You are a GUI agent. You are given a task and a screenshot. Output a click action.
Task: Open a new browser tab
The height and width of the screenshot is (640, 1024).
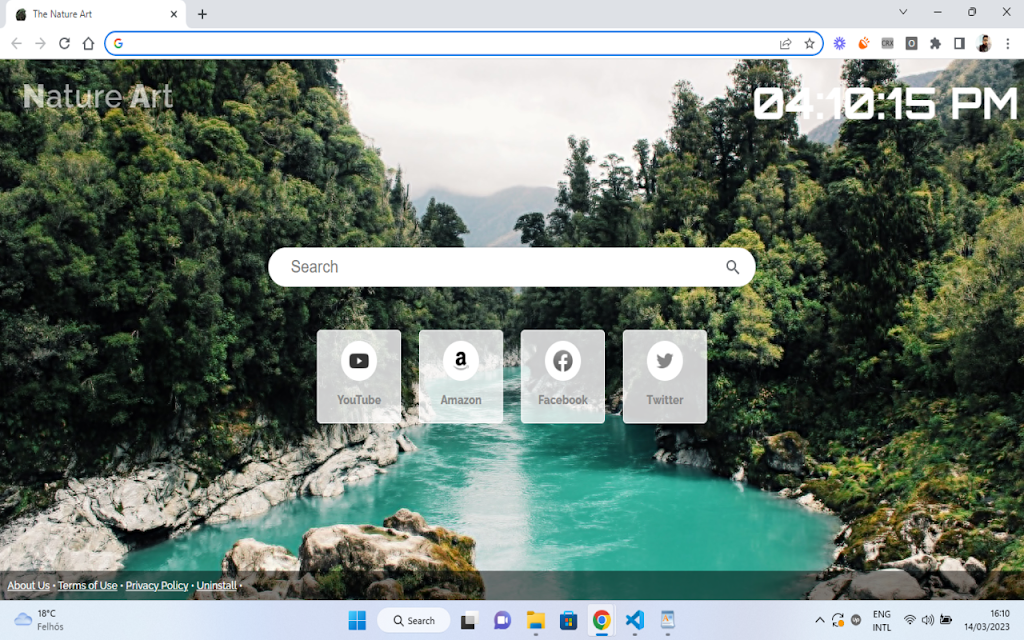point(202,14)
